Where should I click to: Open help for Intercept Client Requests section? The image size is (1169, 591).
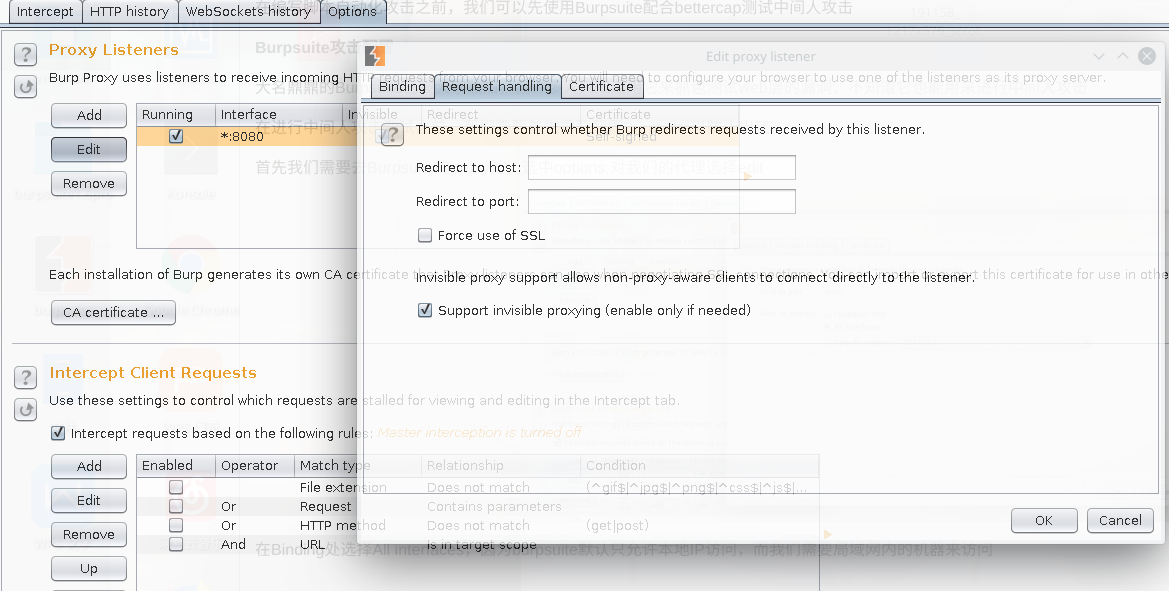click(25, 377)
